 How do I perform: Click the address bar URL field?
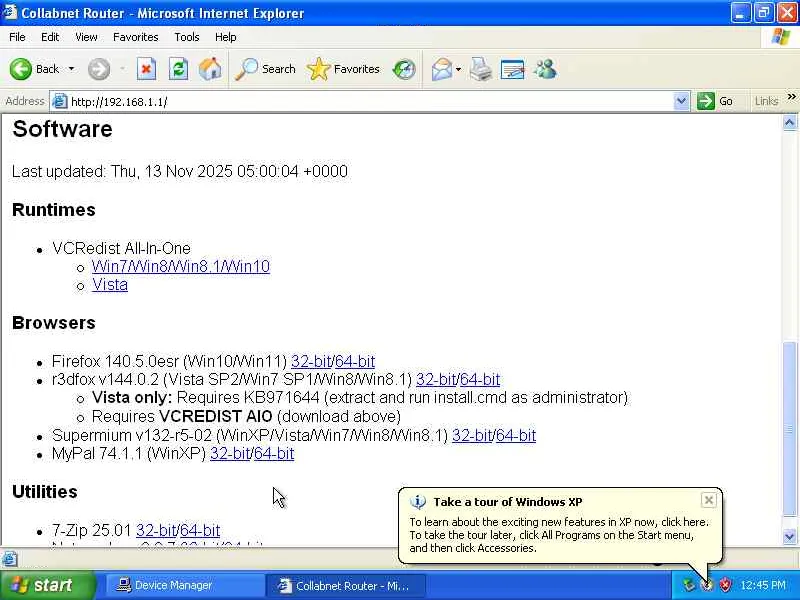(370, 102)
